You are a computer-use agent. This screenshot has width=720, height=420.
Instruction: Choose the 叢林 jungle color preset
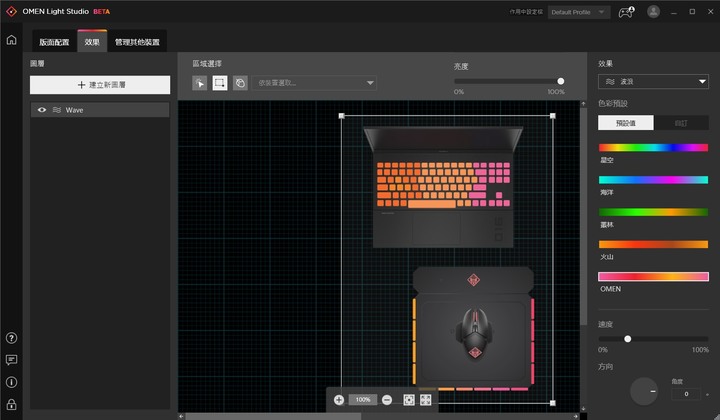coord(653,212)
